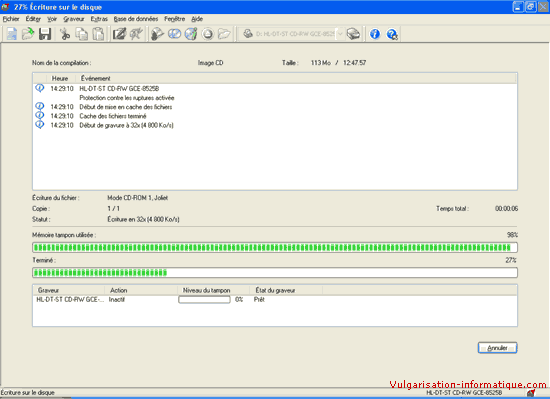The image size is (550, 399).
Task: Click the '00:00:06' total time value
Action: [506, 209]
